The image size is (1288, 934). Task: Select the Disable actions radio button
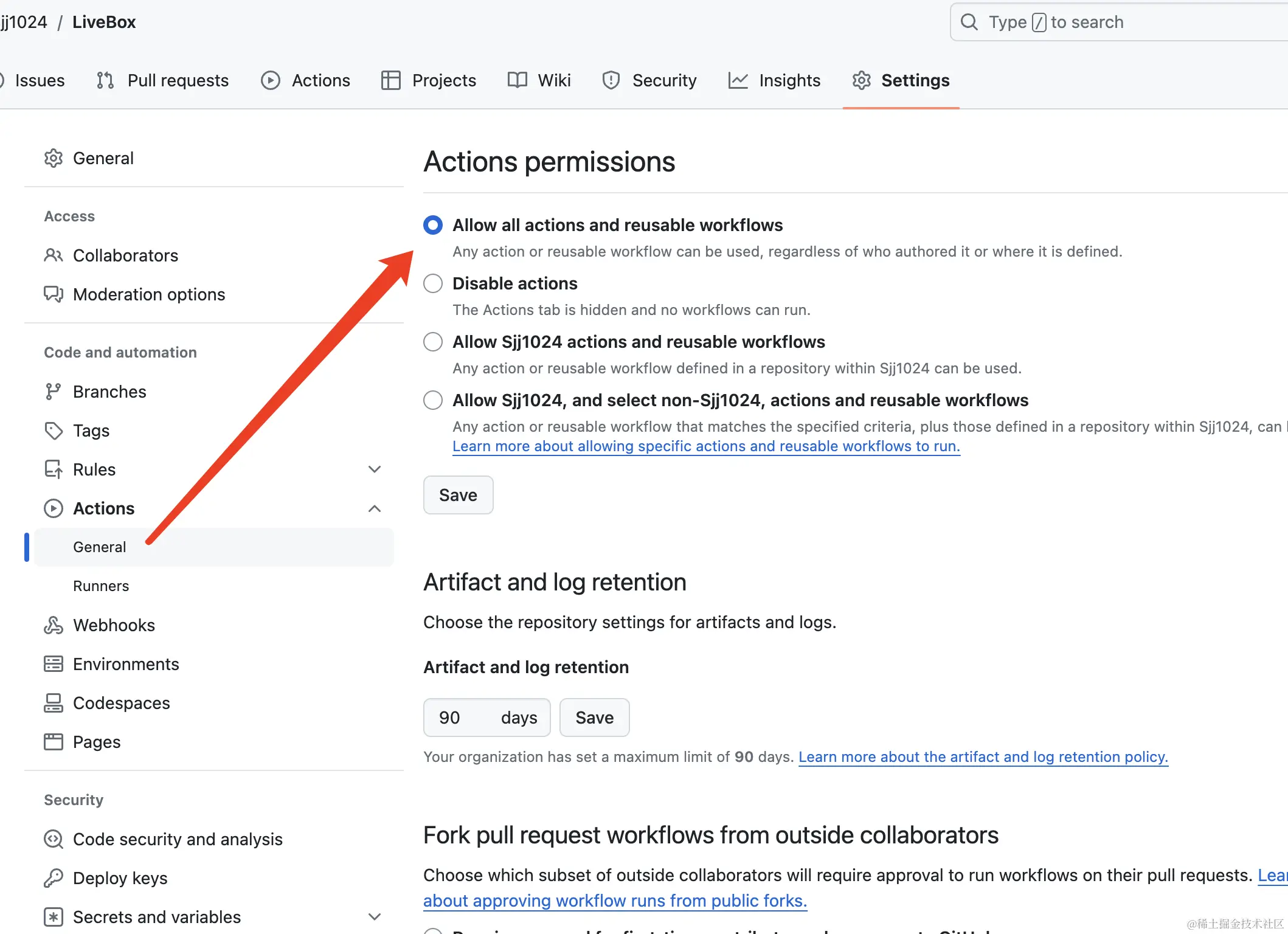click(433, 283)
